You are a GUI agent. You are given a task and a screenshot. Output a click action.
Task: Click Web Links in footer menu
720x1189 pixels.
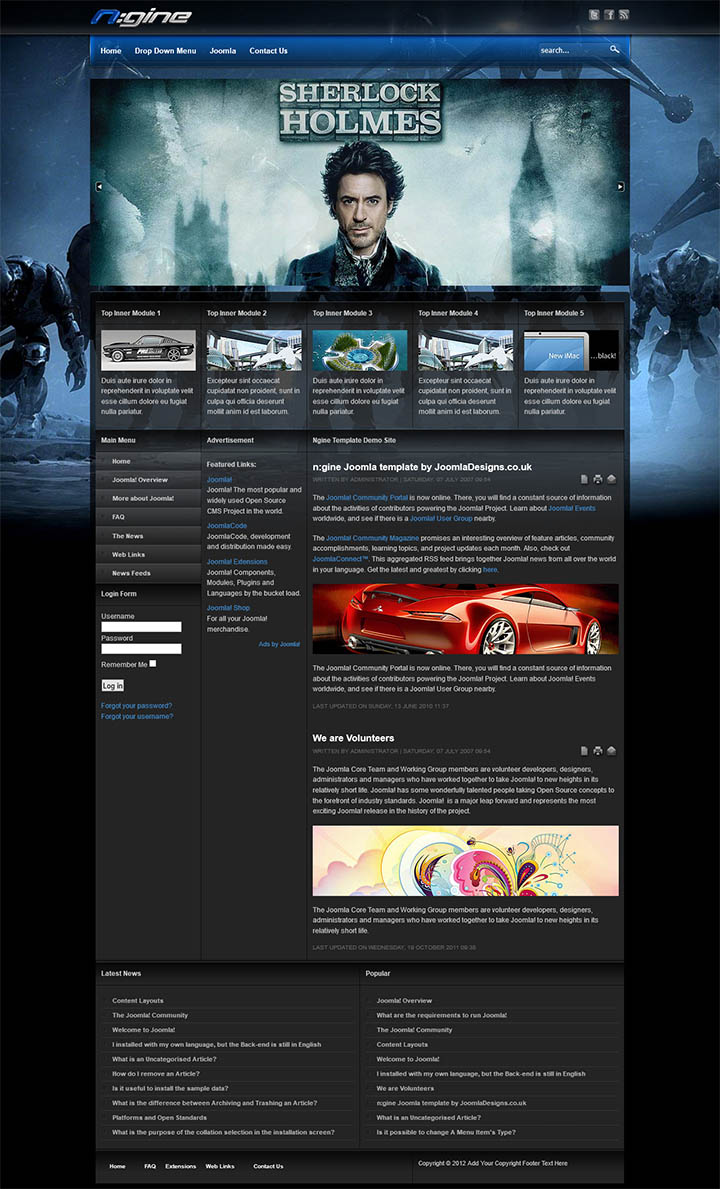[220, 1166]
